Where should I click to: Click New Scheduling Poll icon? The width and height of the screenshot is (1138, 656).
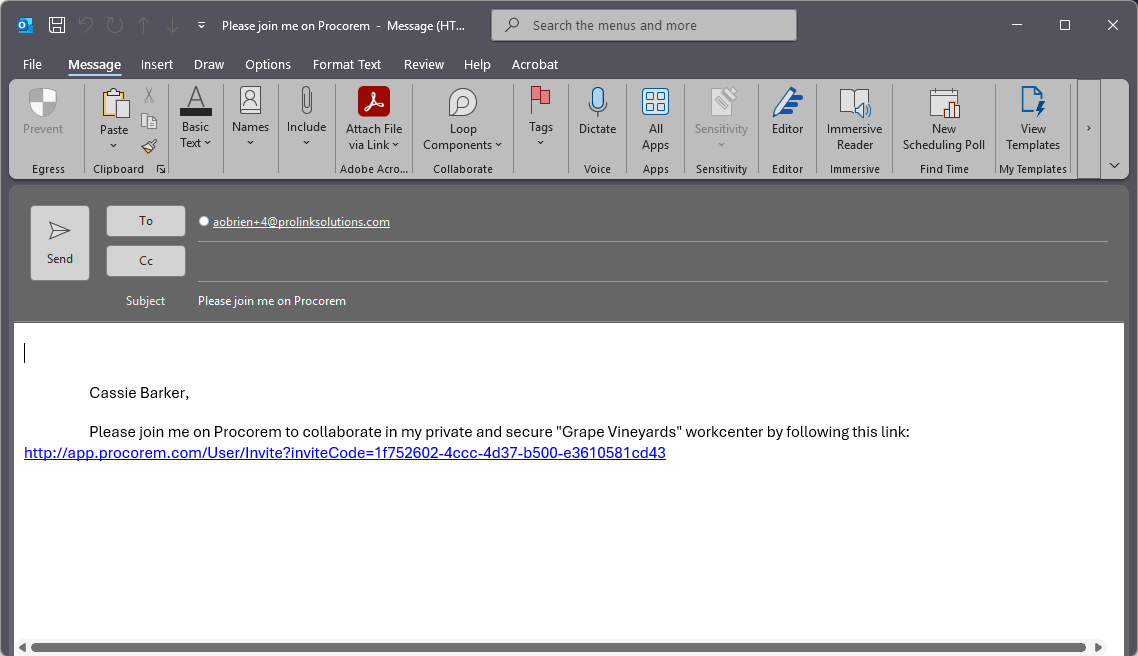tap(943, 103)
